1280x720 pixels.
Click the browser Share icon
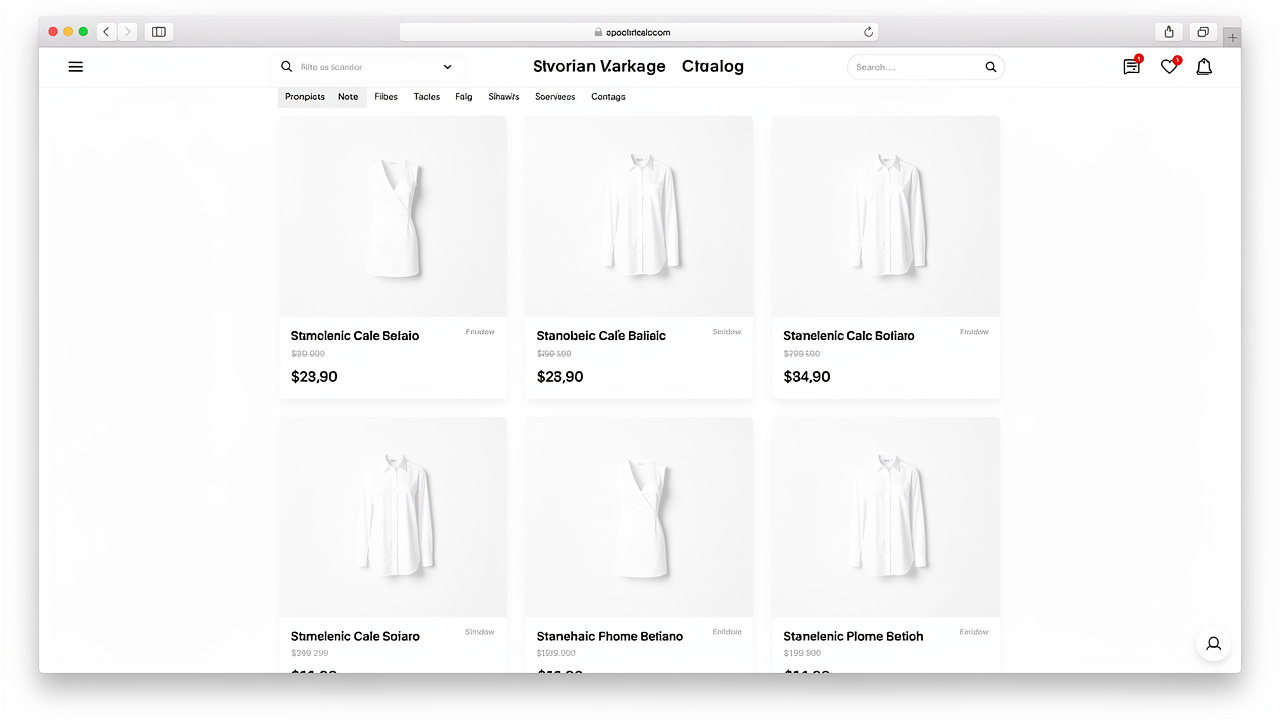pos(1169,32)
